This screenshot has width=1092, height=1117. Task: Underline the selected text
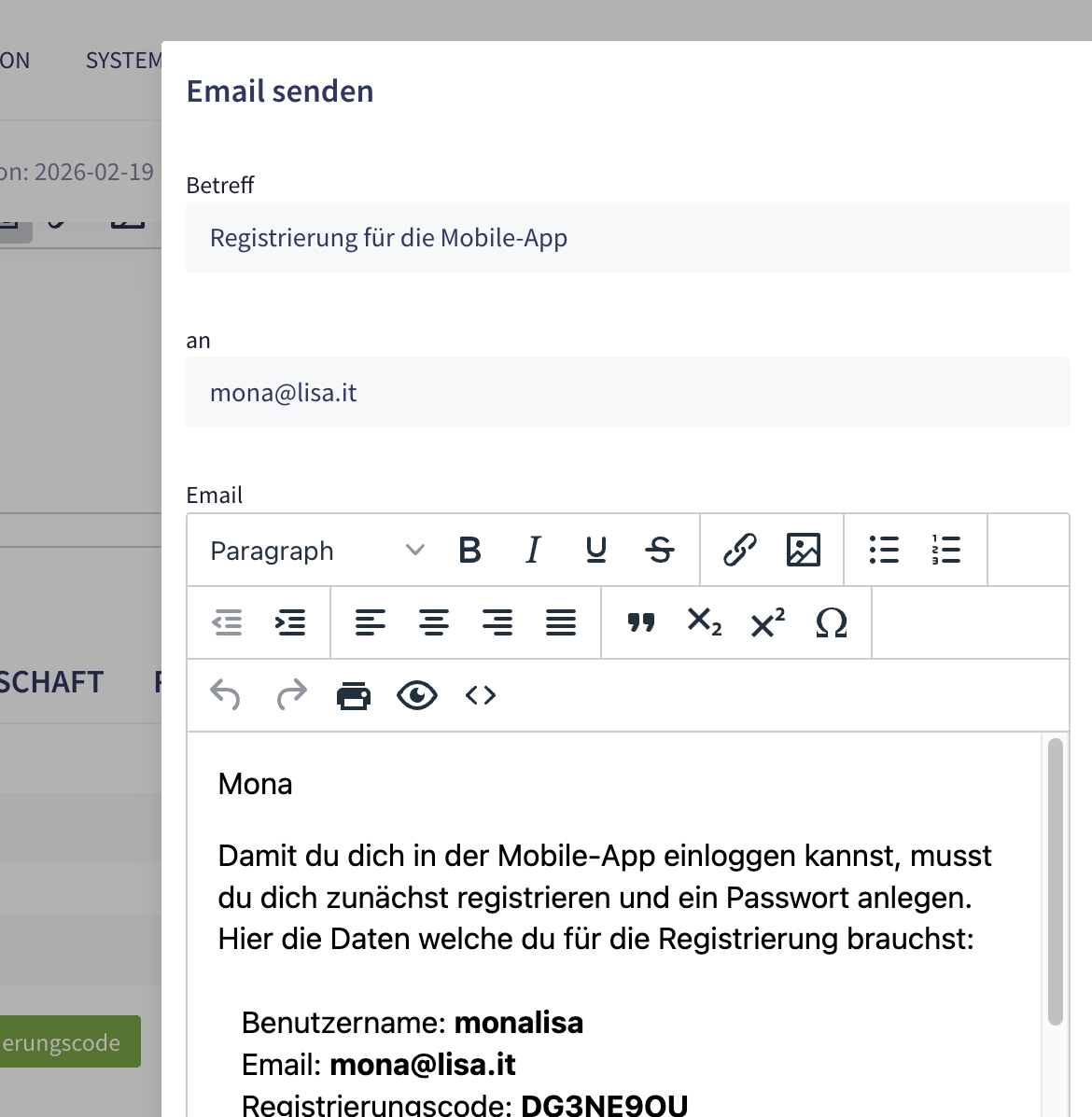point(596,551)
